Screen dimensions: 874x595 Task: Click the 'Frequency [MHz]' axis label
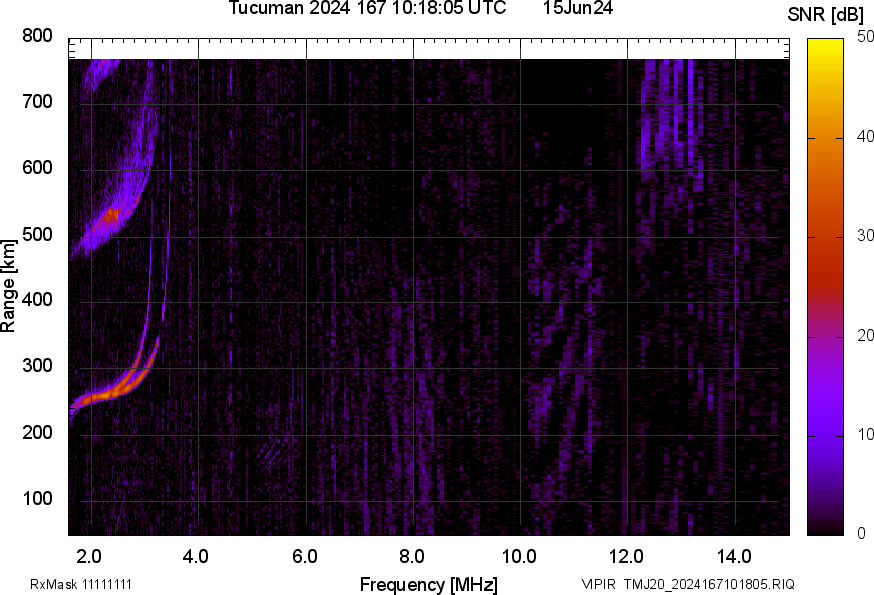coord(429,585)
